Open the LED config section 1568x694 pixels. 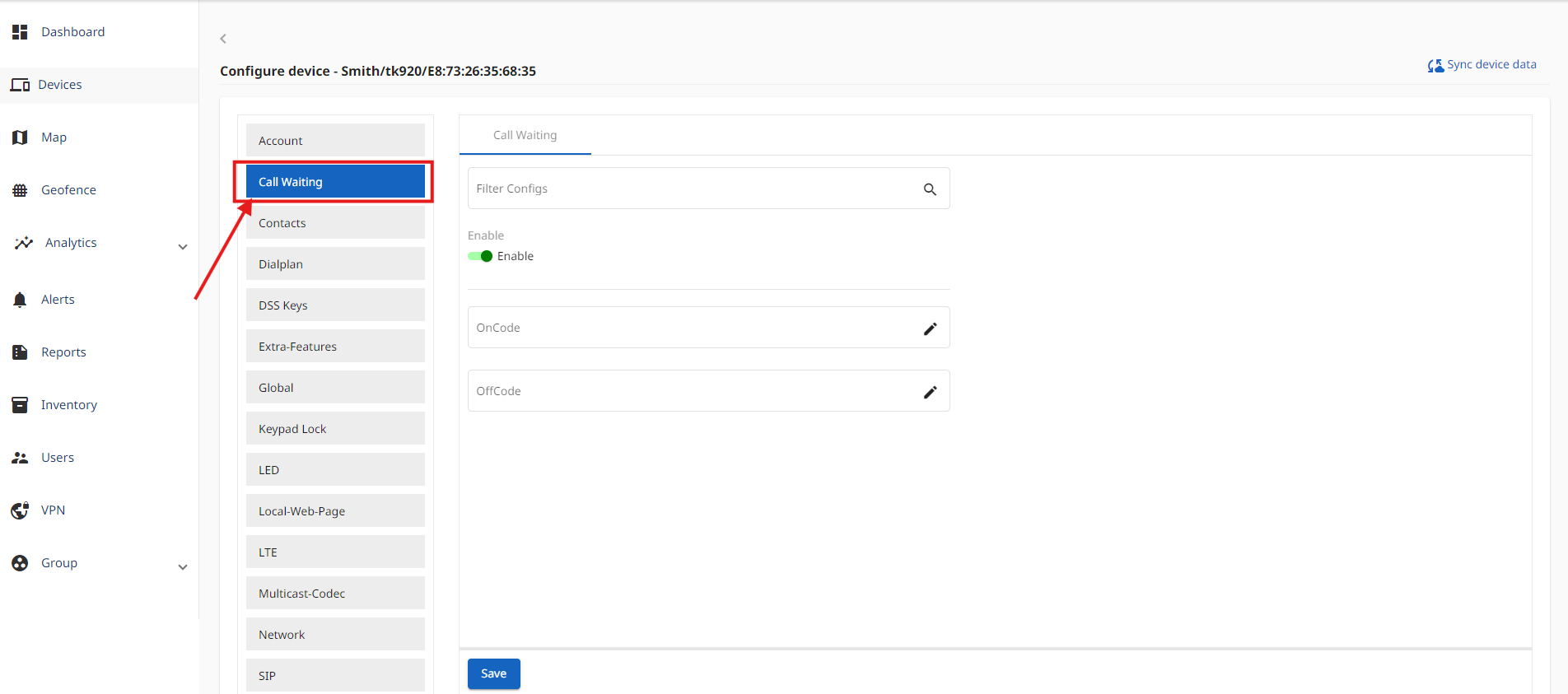(335, 469)
